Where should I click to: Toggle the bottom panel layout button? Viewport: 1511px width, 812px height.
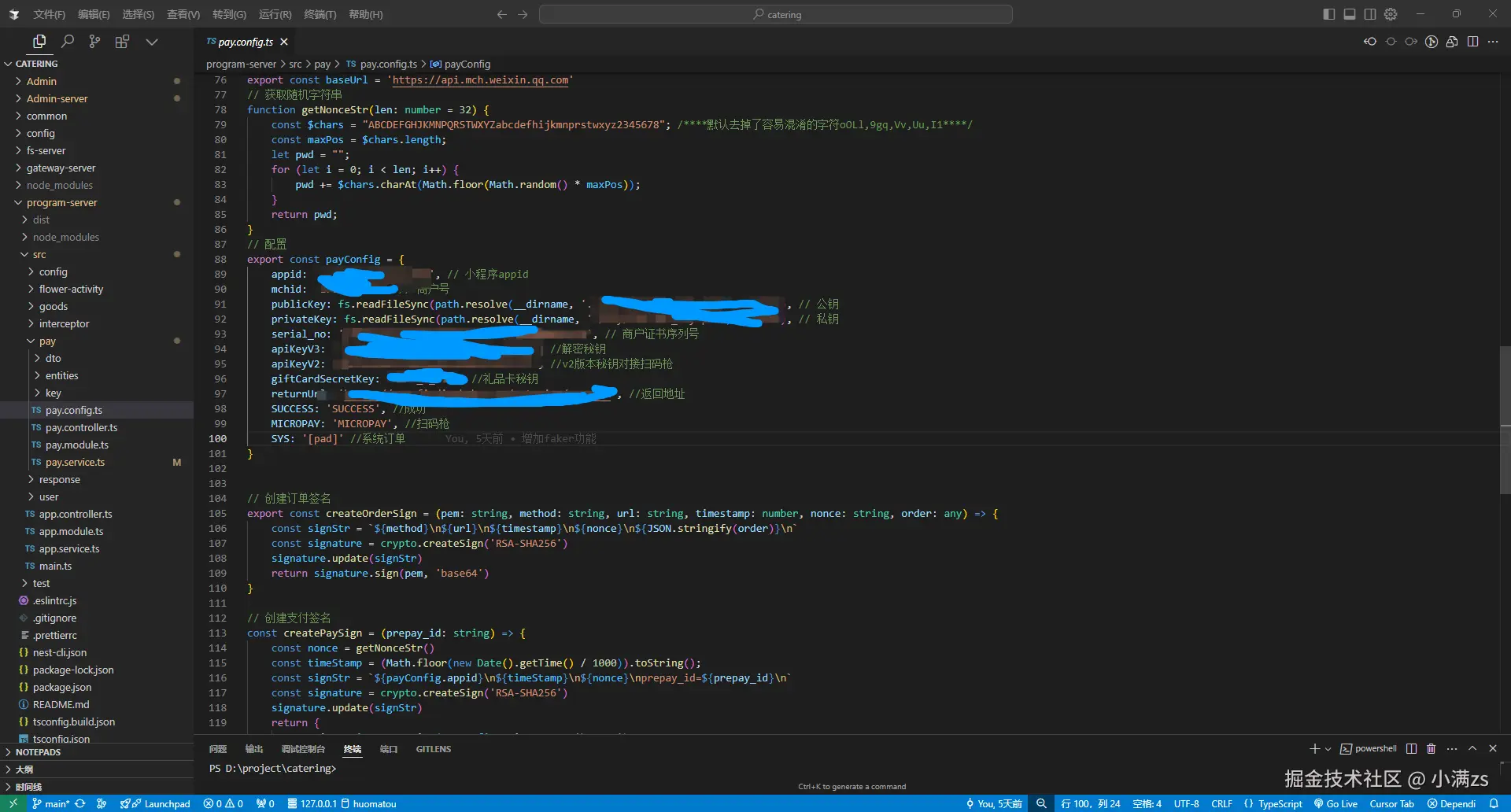[1350, 14]
